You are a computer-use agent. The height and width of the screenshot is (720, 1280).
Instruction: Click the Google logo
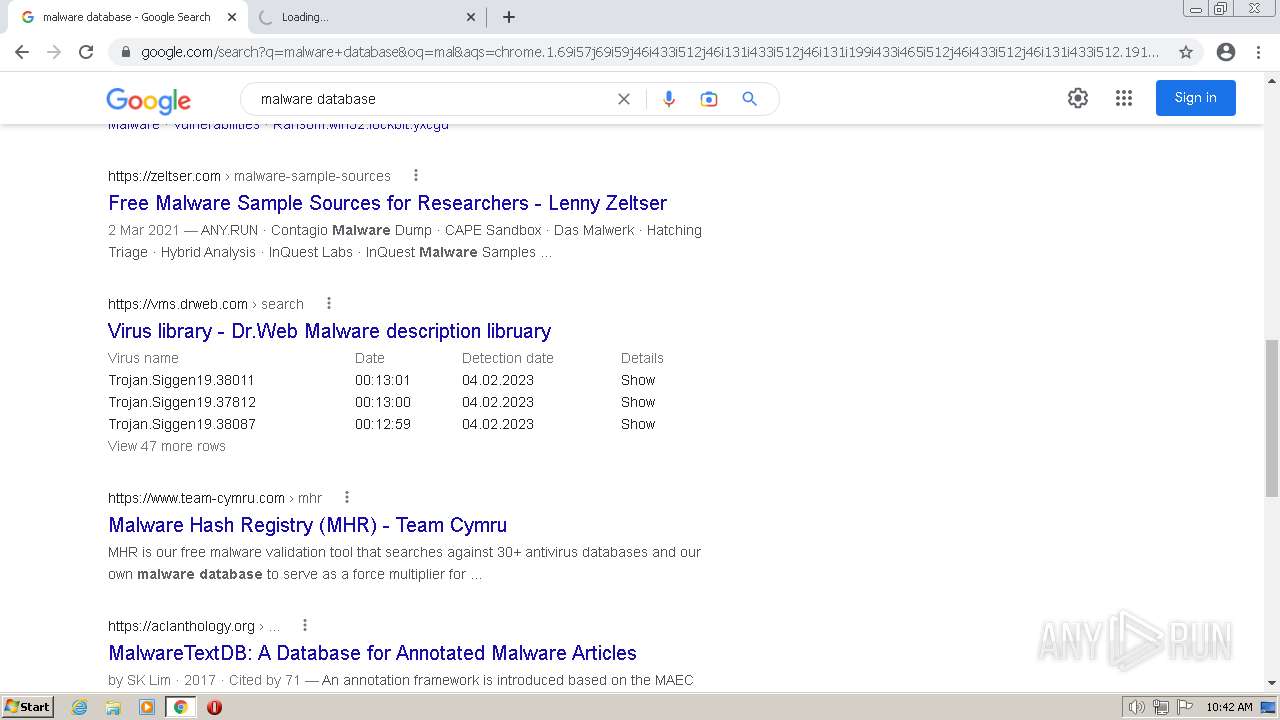coord(149,100)
